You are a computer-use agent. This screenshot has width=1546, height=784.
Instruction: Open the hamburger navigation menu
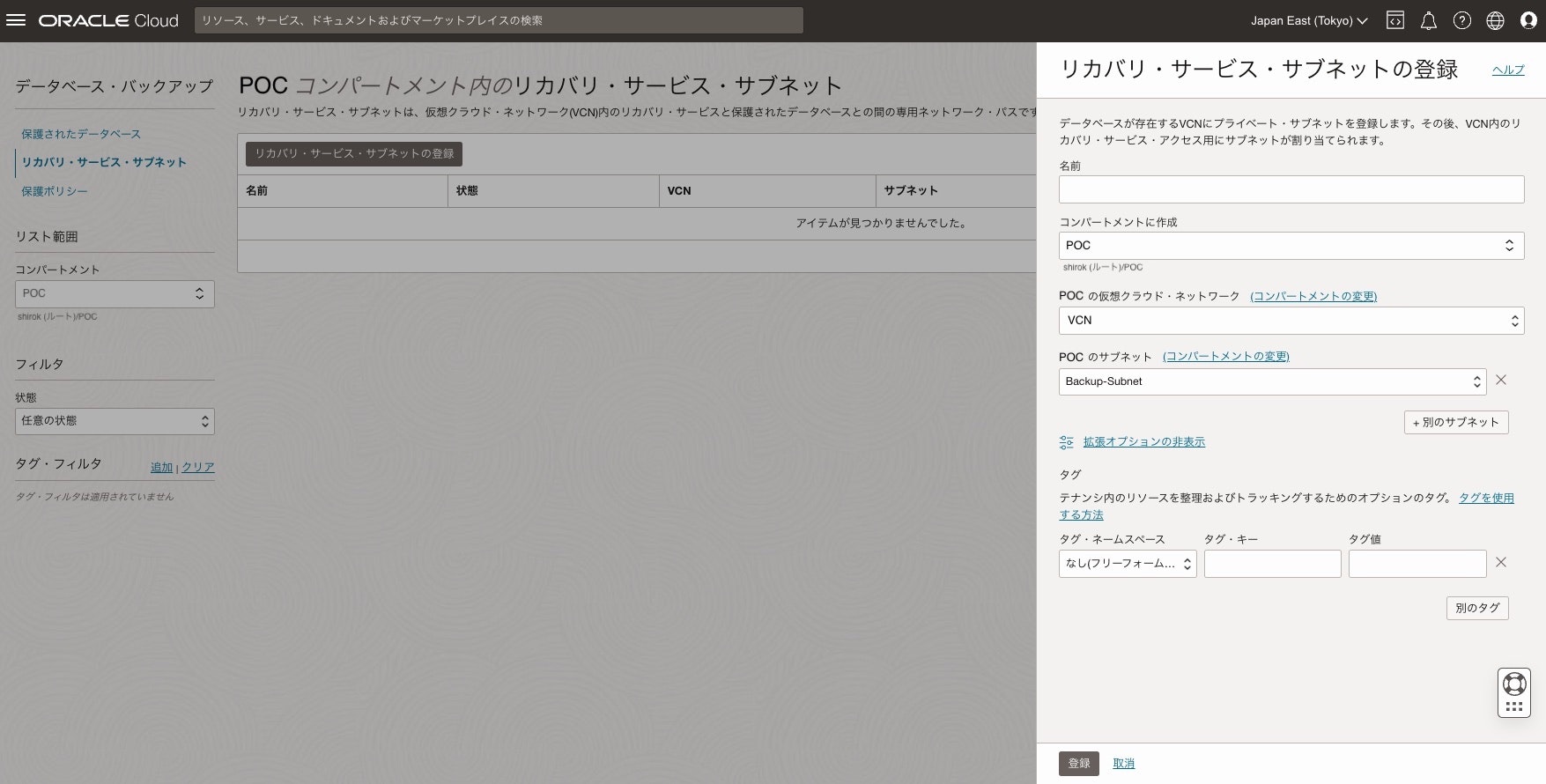(16, 20)
